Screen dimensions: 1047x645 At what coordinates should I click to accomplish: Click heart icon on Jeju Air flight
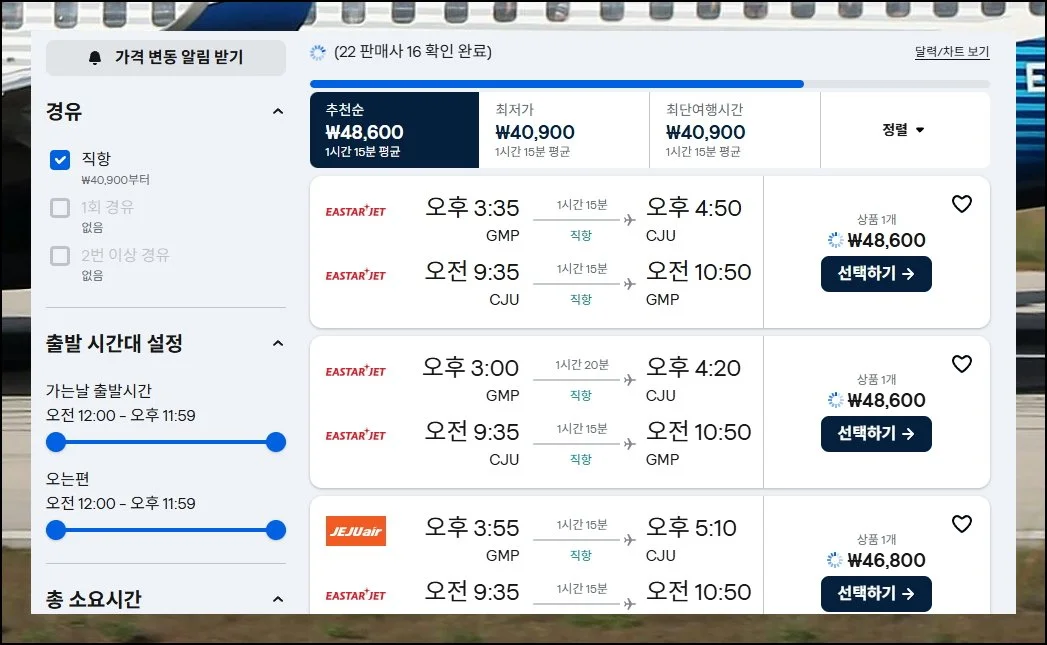961,524
